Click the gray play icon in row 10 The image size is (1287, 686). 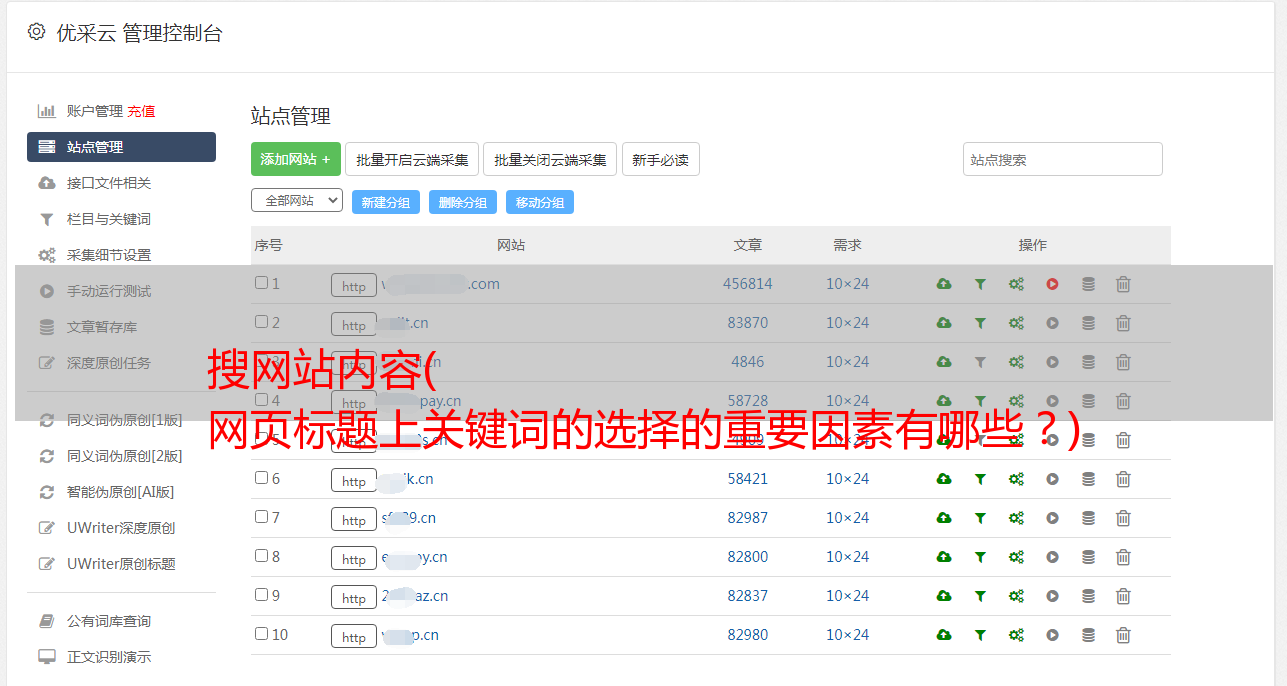pyautogui.click(x=1052, y=635)
